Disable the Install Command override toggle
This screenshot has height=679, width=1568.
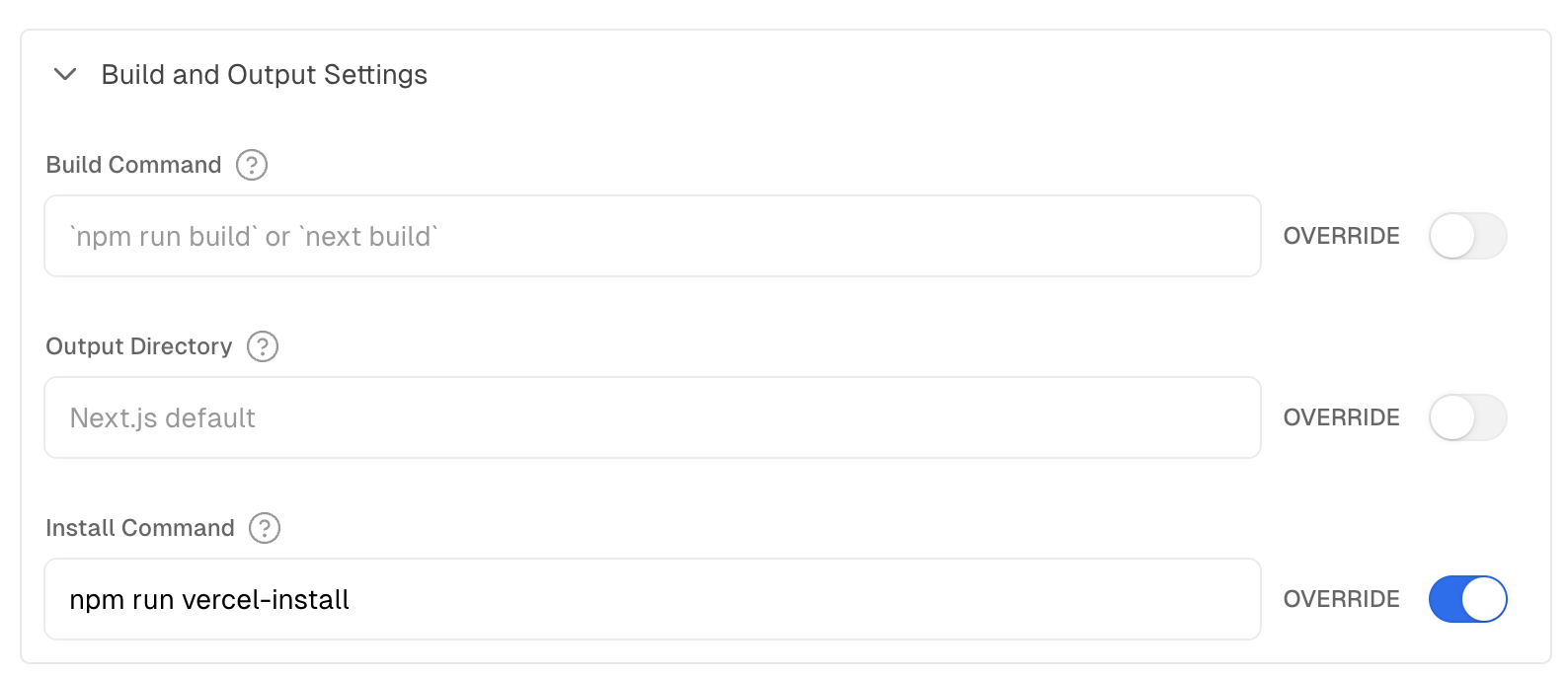click(1467, 599)
